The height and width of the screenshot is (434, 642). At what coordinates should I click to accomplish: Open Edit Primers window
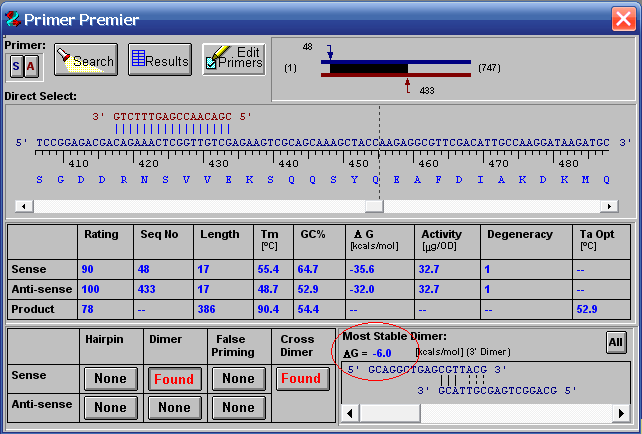234,60
